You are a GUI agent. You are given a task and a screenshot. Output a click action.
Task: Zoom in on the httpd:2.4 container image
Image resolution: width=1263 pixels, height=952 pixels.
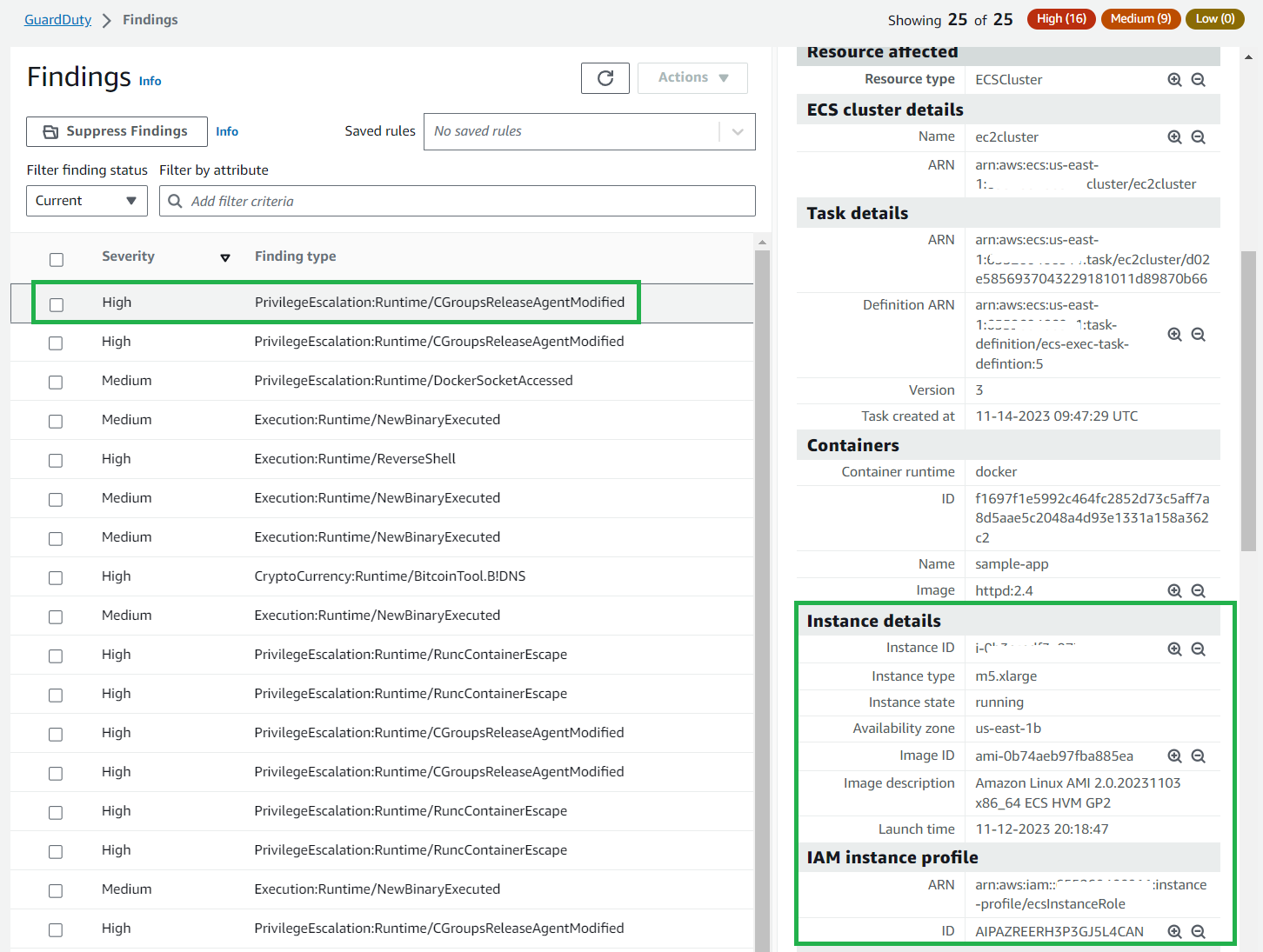1174,590
